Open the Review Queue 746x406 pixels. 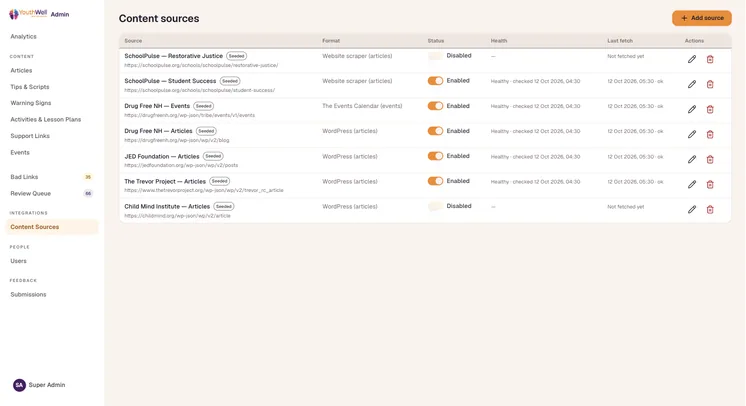pos(30,193)
